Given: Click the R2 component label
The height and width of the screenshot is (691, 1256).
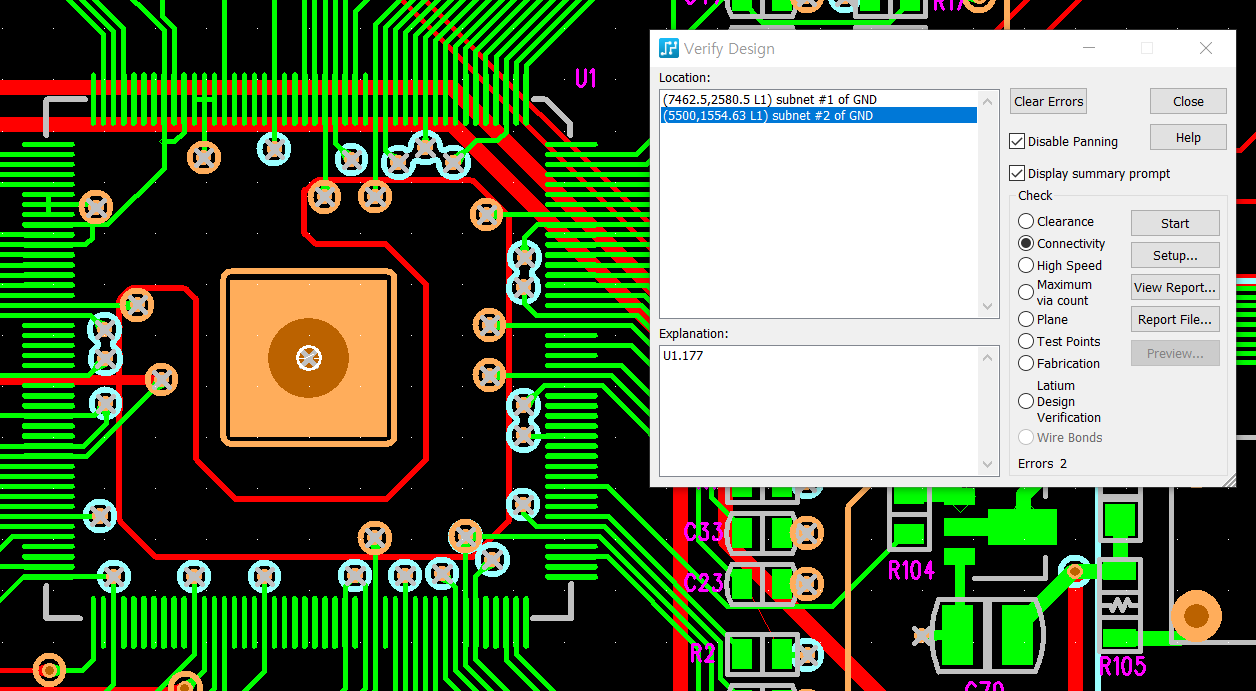Looking at the screenshot, I should pyautogui.click(x=703, y=654).
